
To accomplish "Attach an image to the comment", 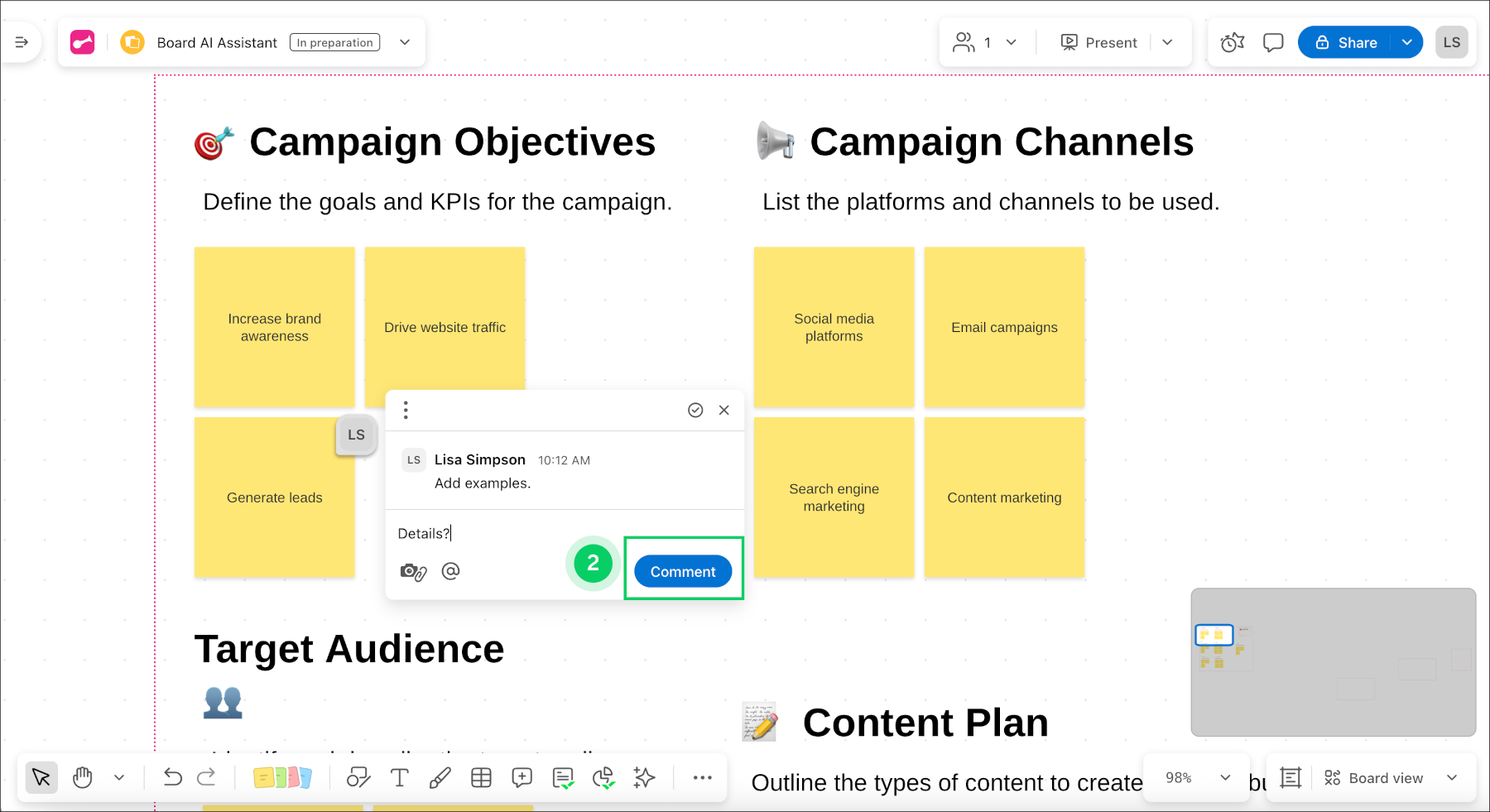I will tap(413, 572).
